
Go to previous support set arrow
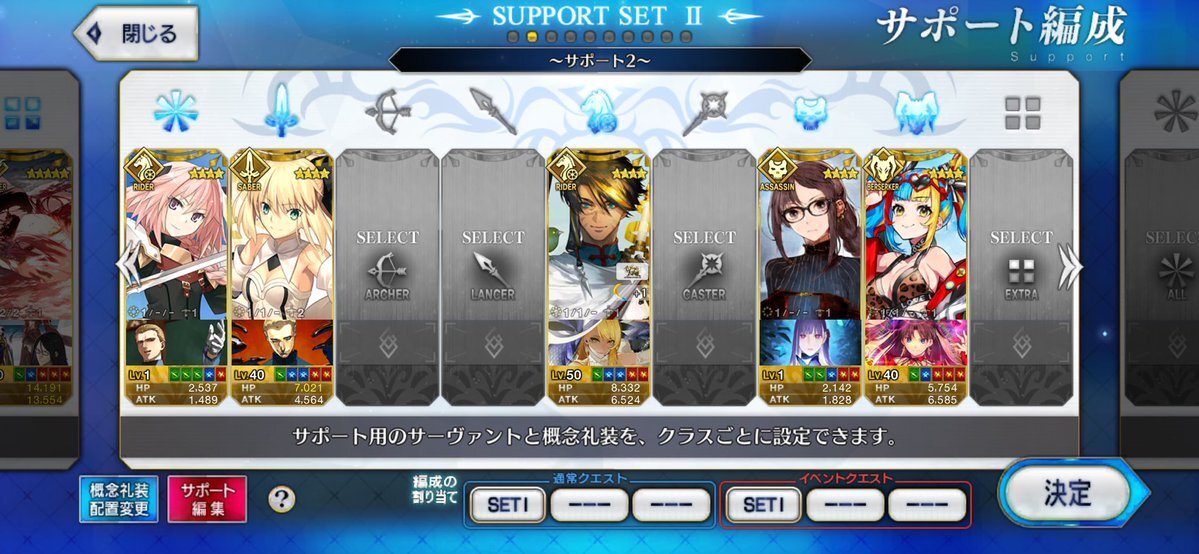pyautogui.click(x=128, y=265)
